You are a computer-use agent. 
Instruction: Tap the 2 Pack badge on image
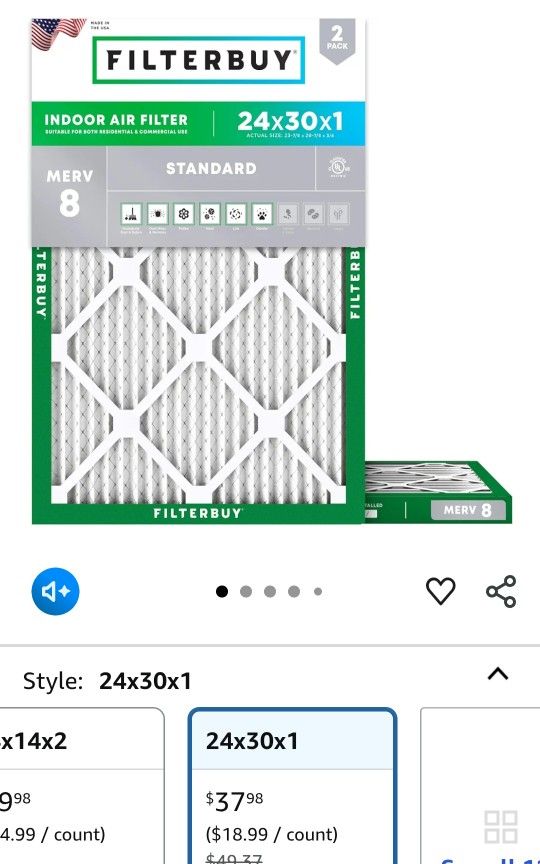pyautogui.click(x=337, y=40)
